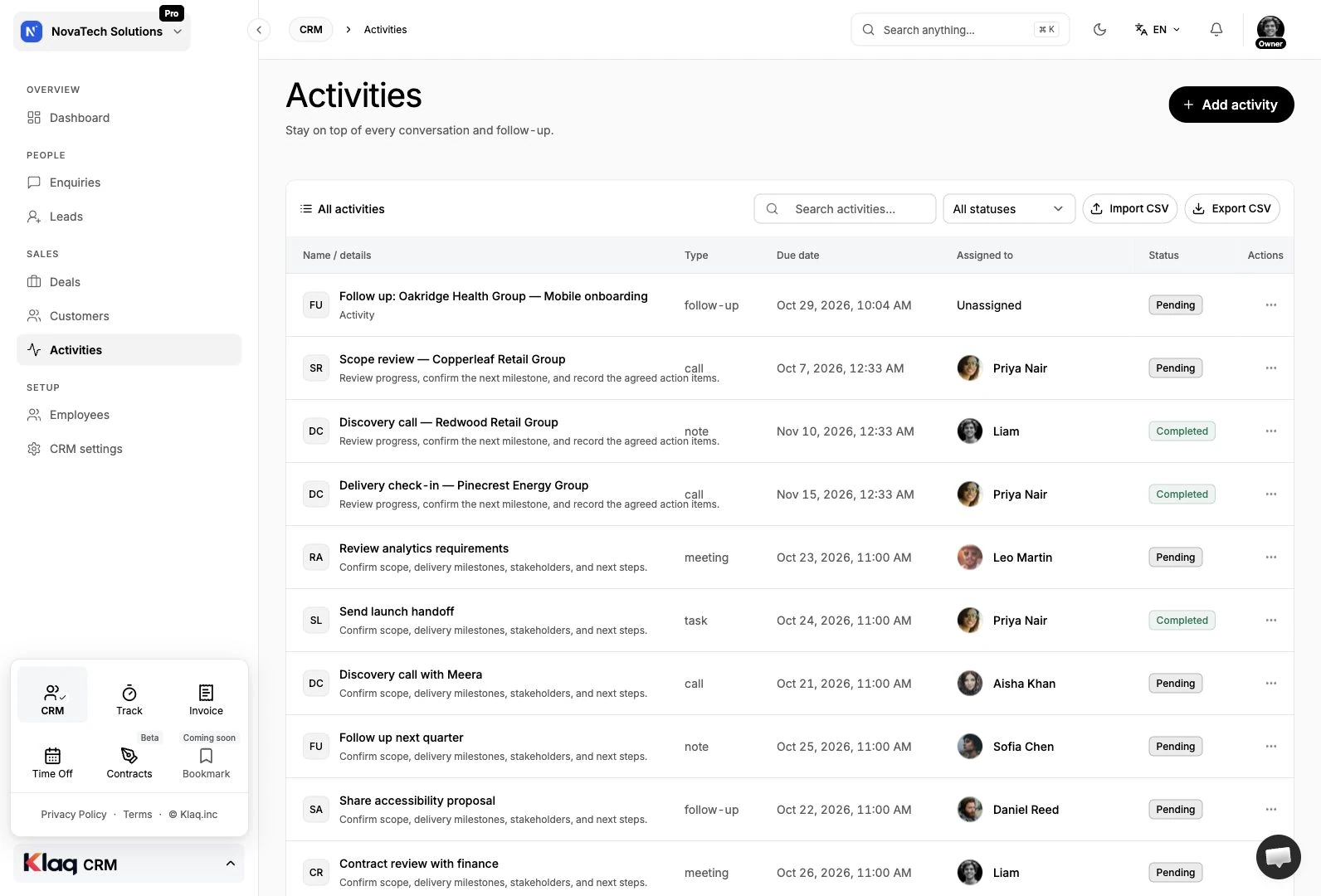
Task: Open actions menu for Review analytics requirements row
Action: coord(1270,558)
